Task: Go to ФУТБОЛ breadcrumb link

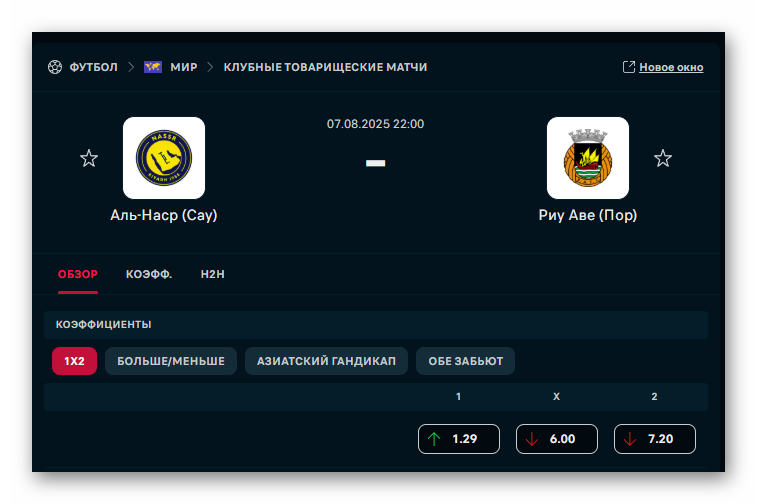Action: 94,67
